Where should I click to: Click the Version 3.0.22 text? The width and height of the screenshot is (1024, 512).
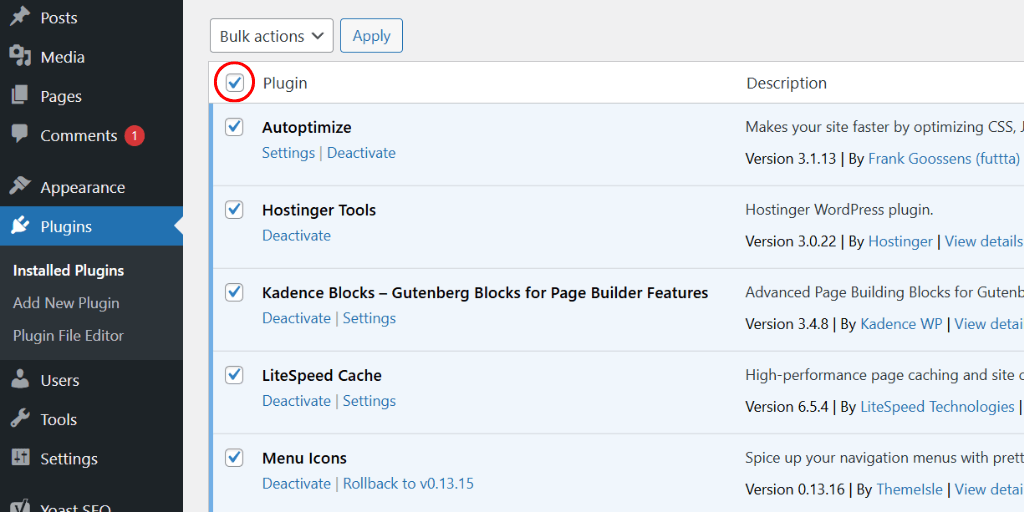(790, 241)
